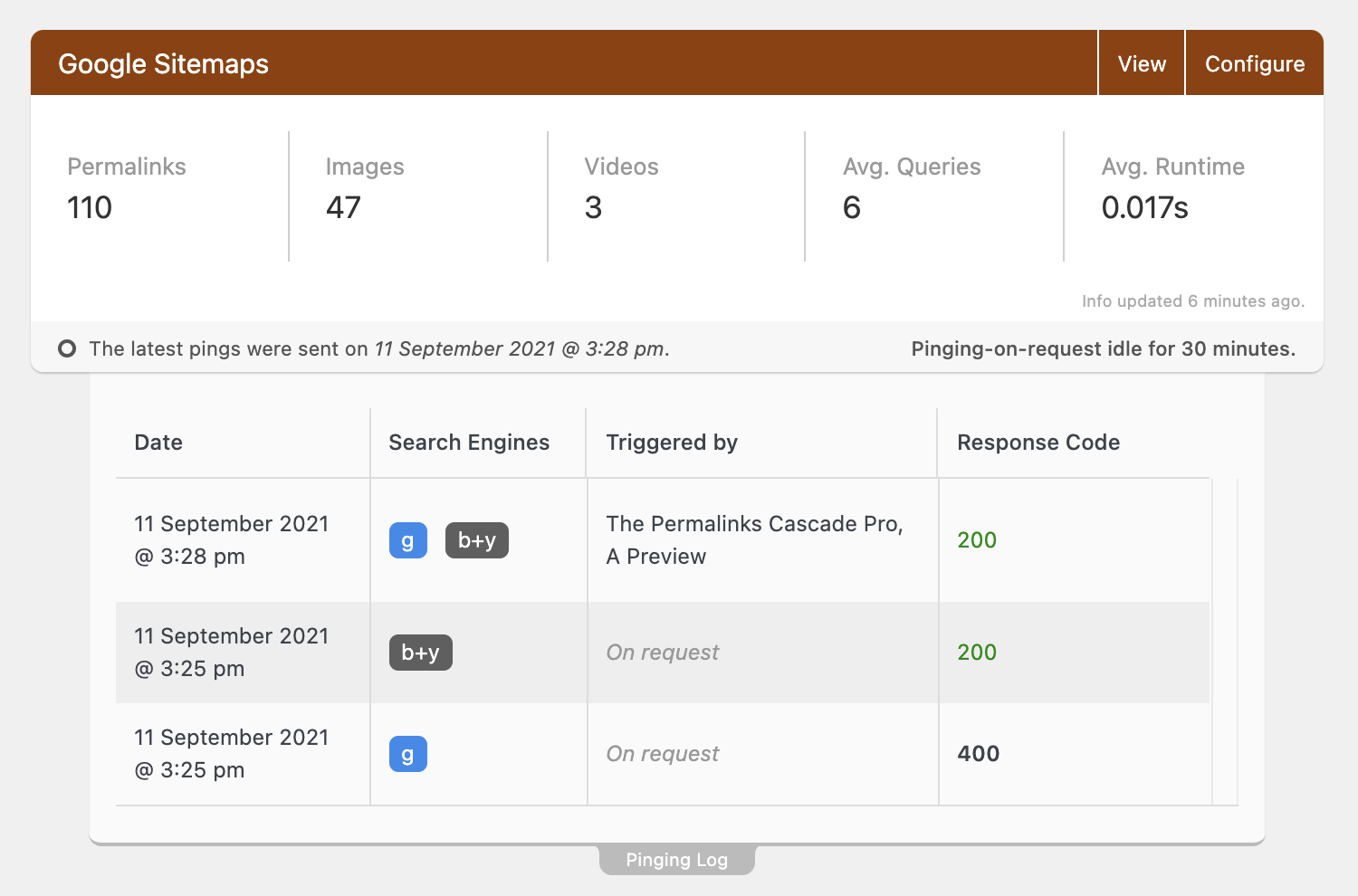Click the Response Code column header
The width and height of the screenshot is (1358, 896).
(x=1038, y=443)
